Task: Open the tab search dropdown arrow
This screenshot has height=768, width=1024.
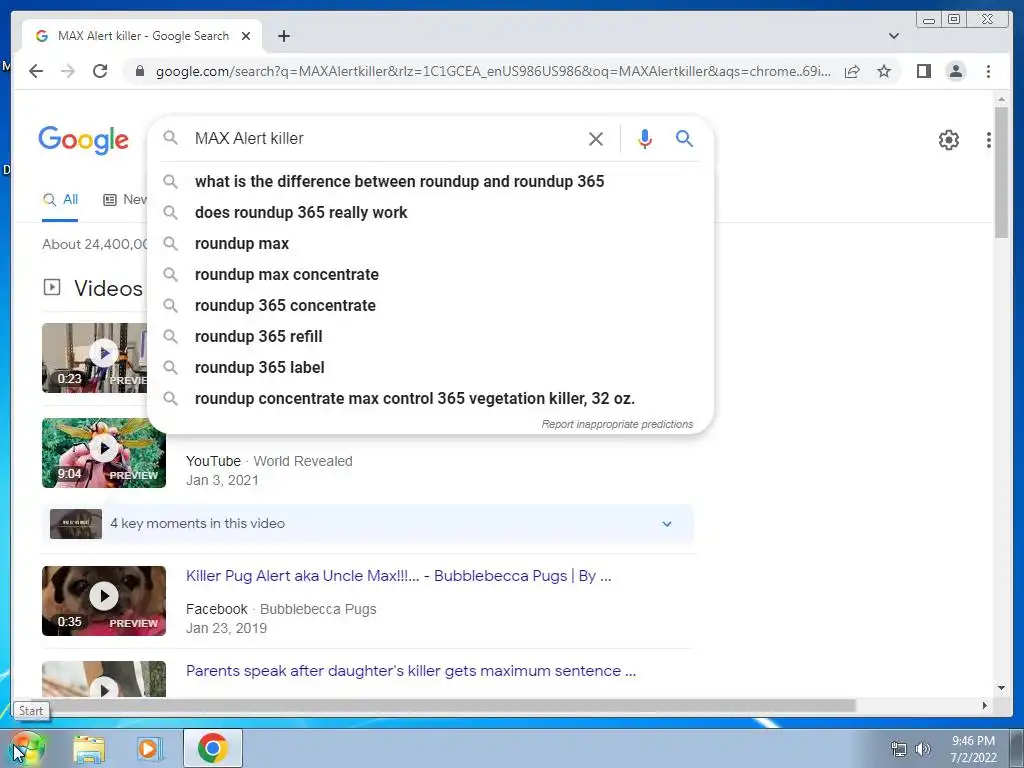Action: pos(894,36)
